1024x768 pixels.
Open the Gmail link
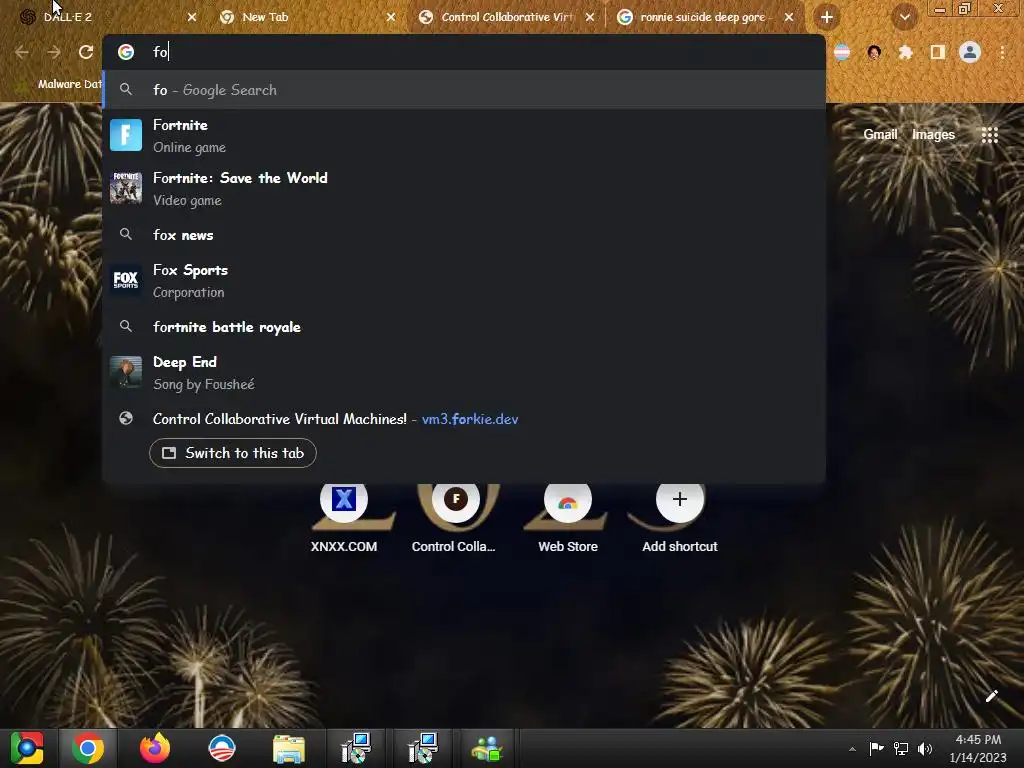point(880,135)
